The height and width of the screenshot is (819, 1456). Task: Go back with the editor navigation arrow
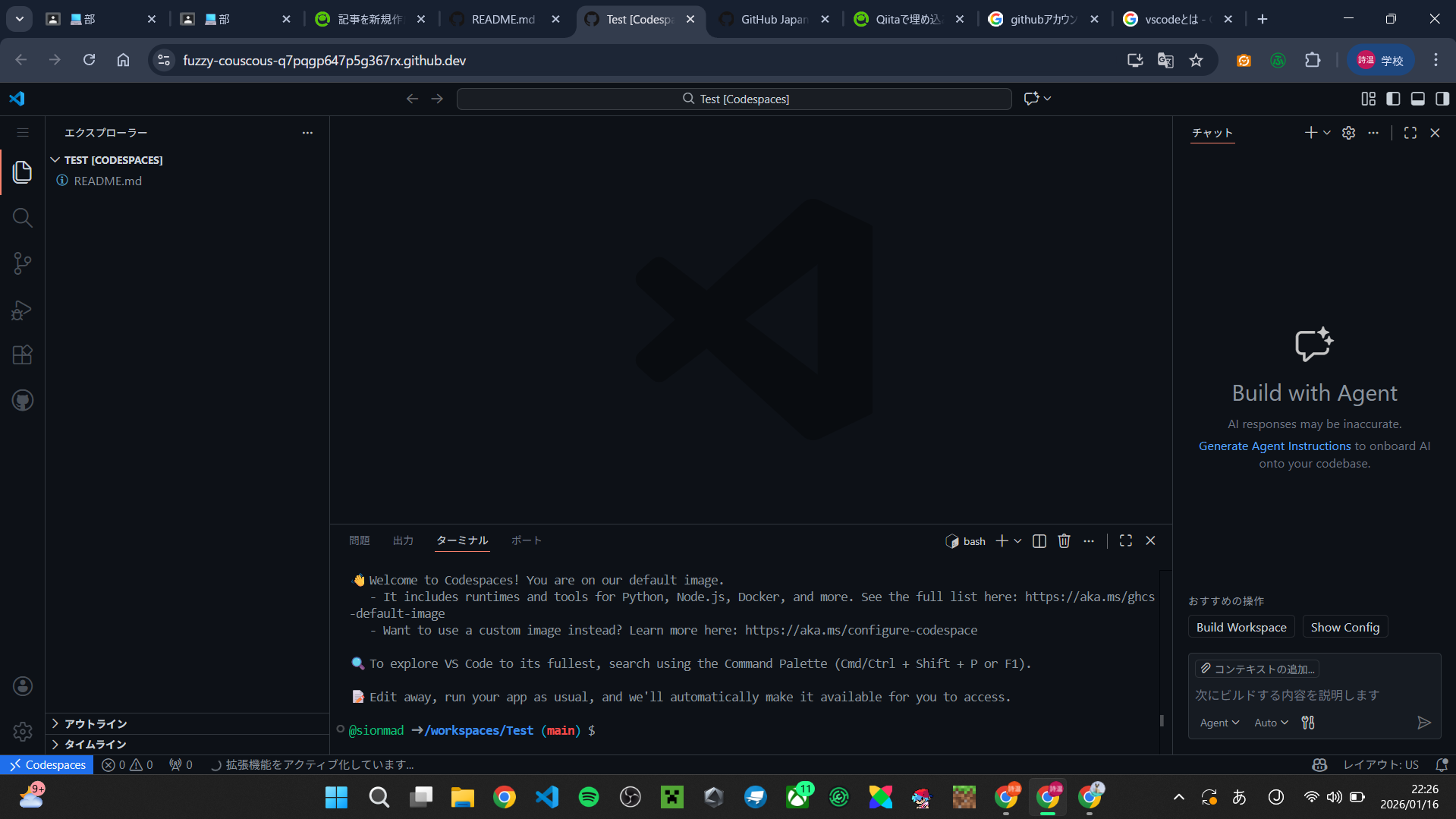[x=412, y=99]
